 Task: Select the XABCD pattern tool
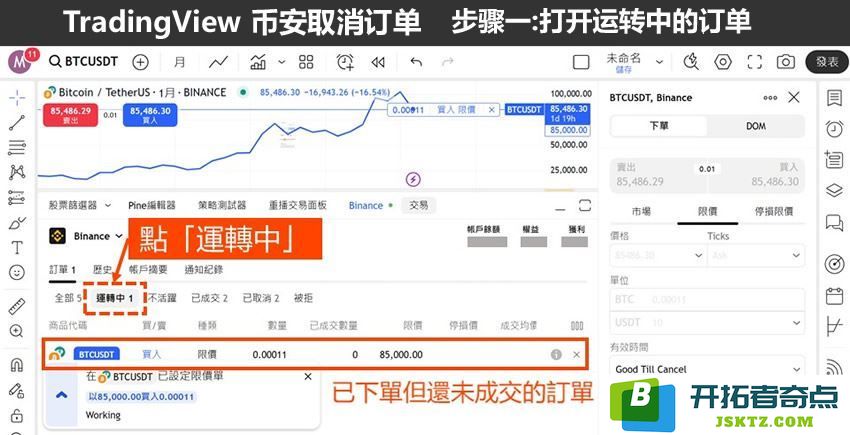(17, 172)
